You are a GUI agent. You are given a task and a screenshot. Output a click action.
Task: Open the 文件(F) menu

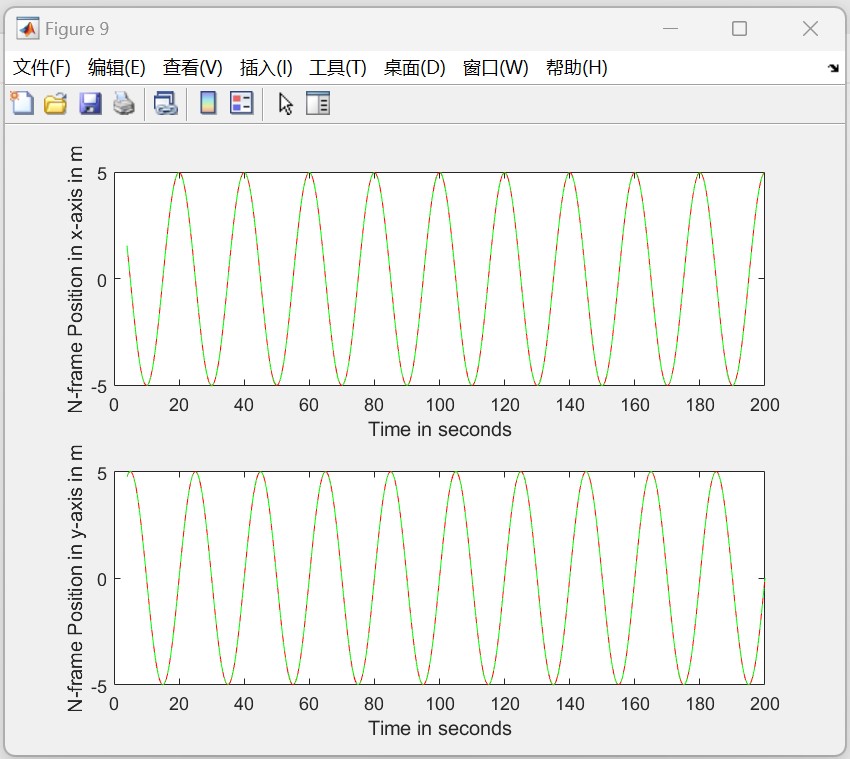pos(42,68)
